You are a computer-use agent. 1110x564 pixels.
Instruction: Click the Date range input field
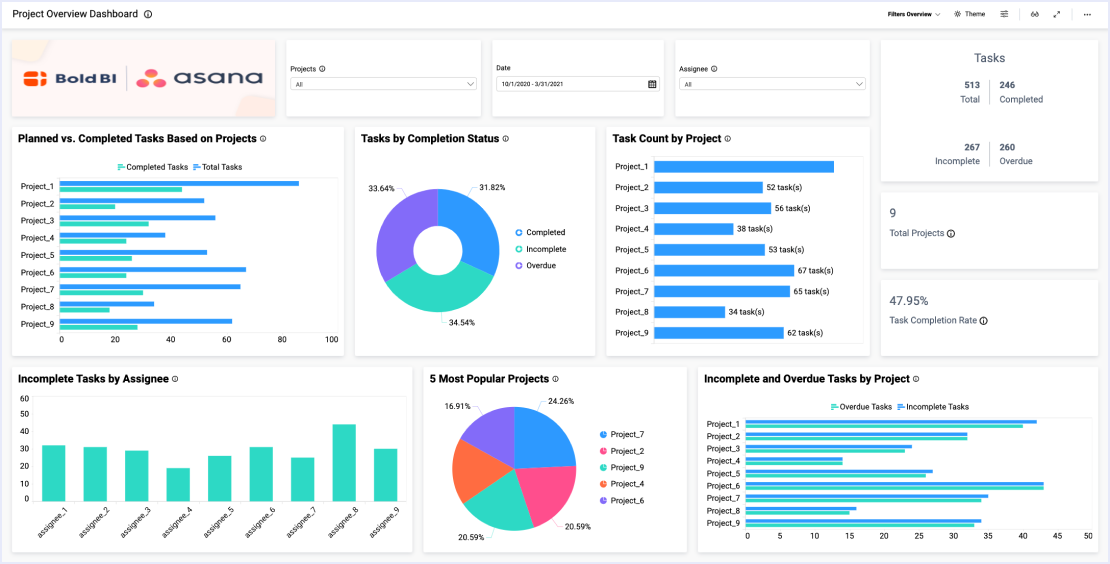point(570,84)
